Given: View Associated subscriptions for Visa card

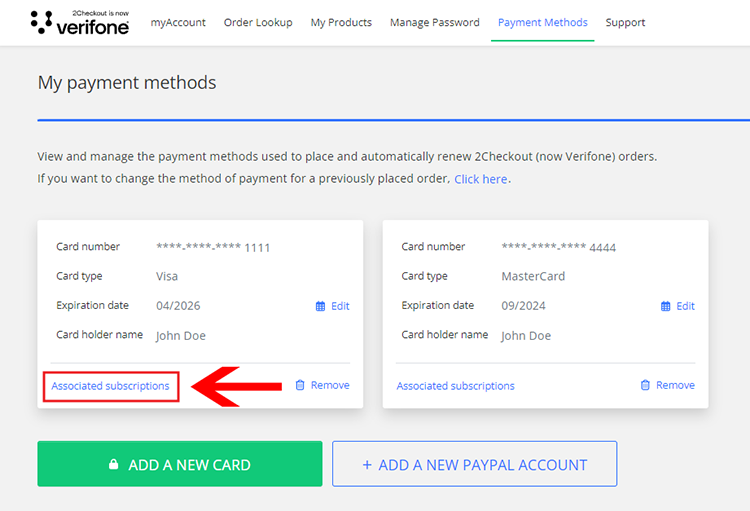Looking at the screenshot, I should pyautogui.click(x=110, y=386).
